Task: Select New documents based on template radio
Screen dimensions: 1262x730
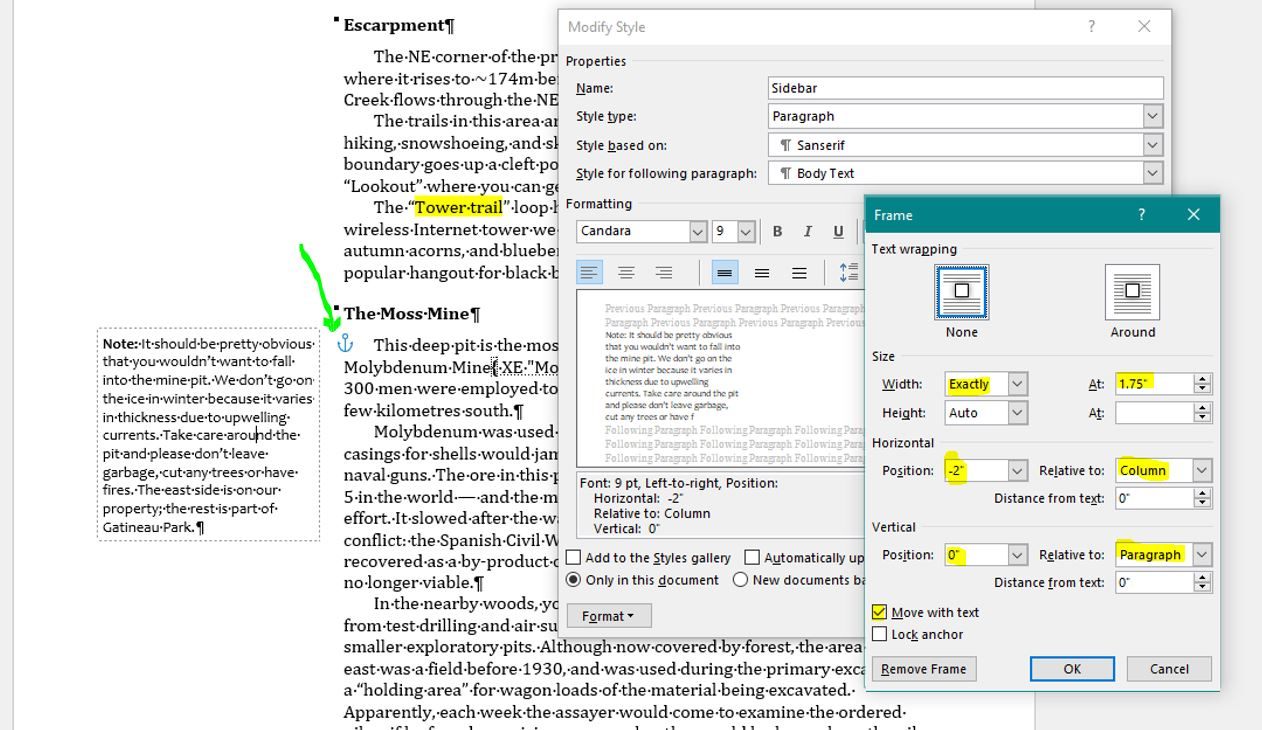Action: tap(740, 580)
